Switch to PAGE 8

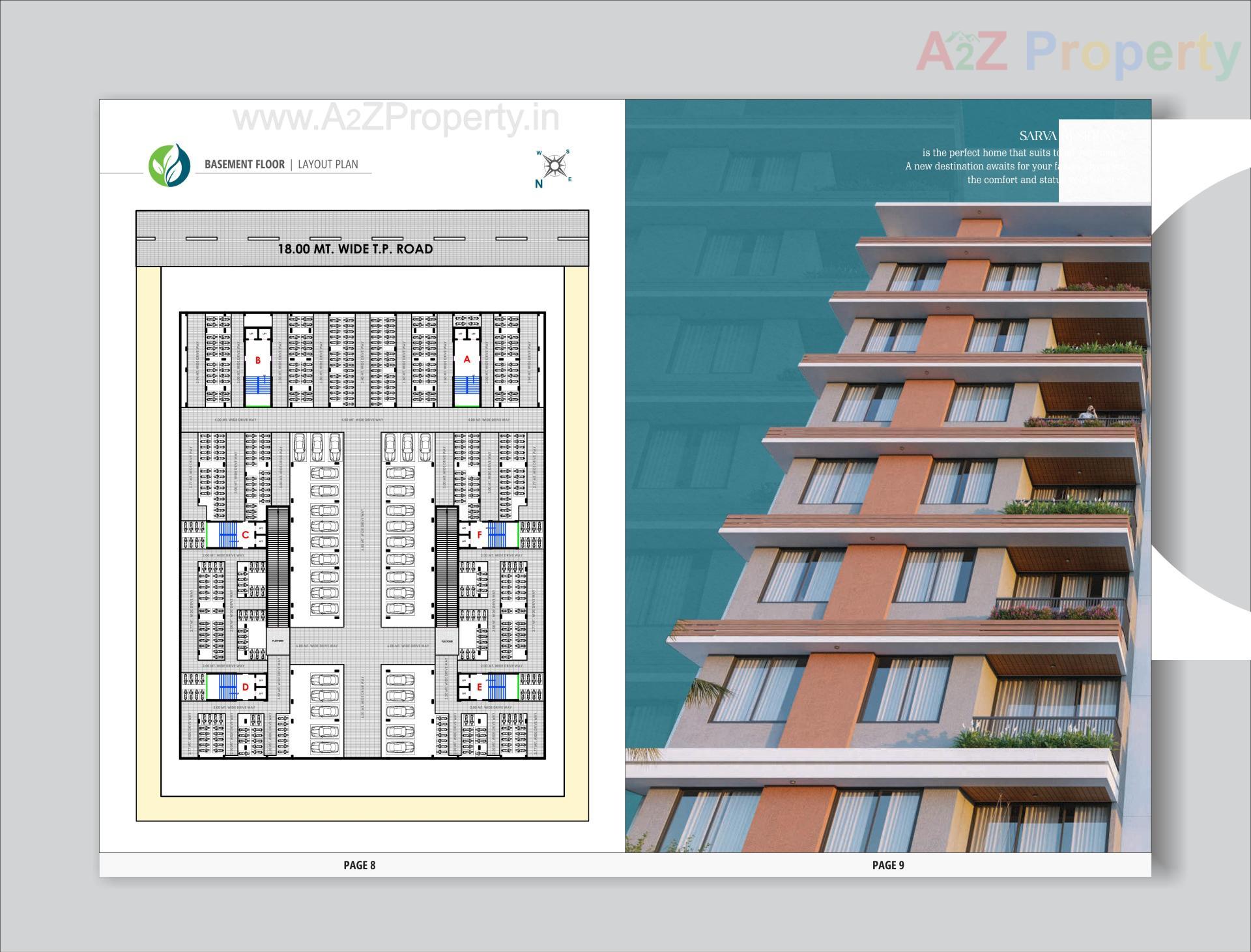[x=359, y=865]
